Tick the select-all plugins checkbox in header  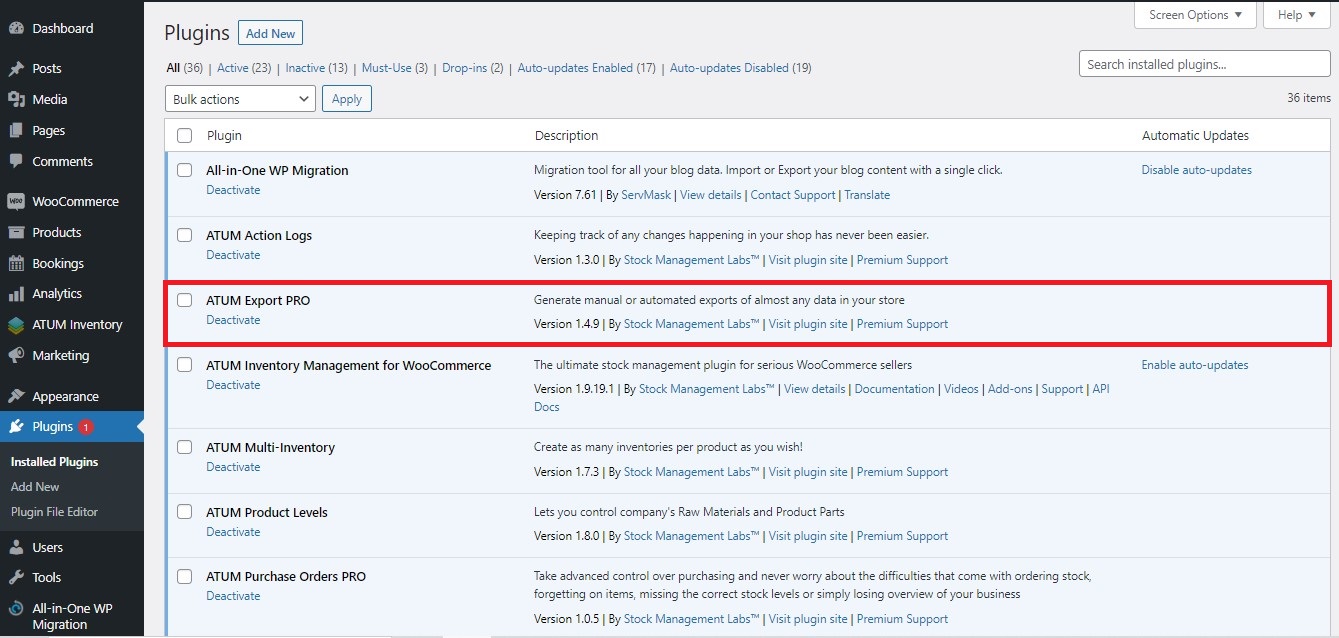[184, 135]
